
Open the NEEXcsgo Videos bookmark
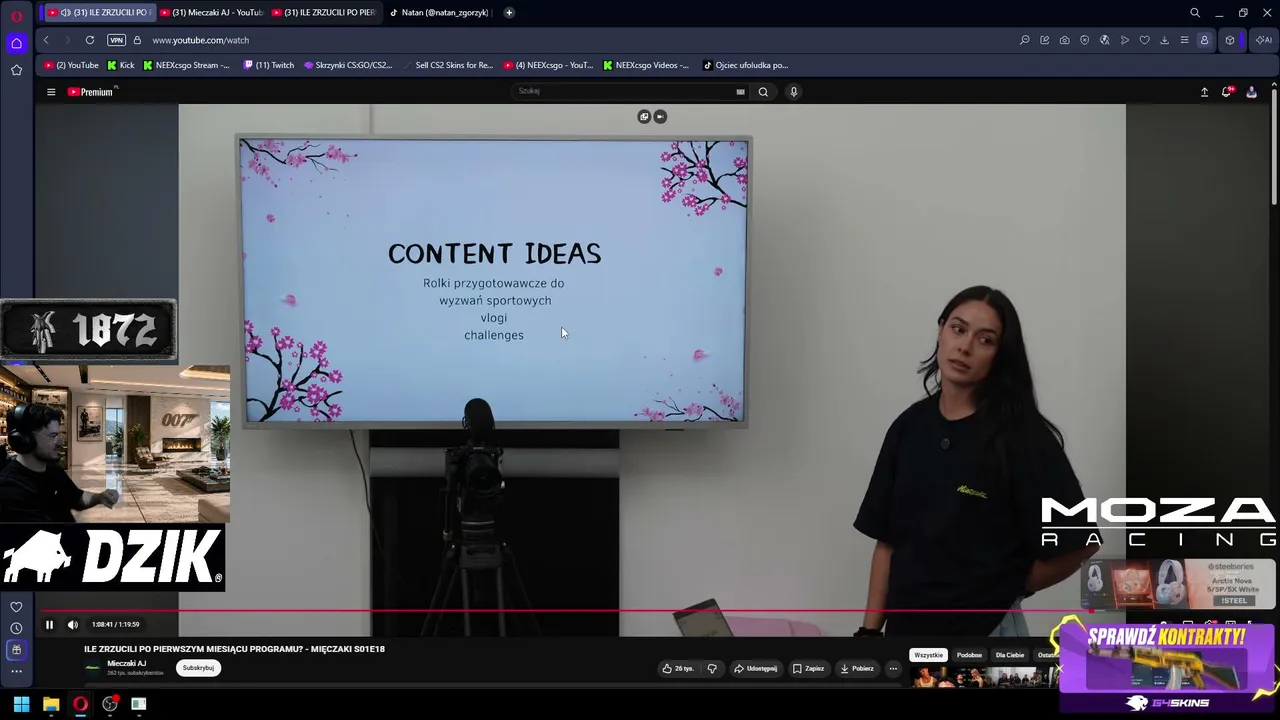tap(646, 65)
